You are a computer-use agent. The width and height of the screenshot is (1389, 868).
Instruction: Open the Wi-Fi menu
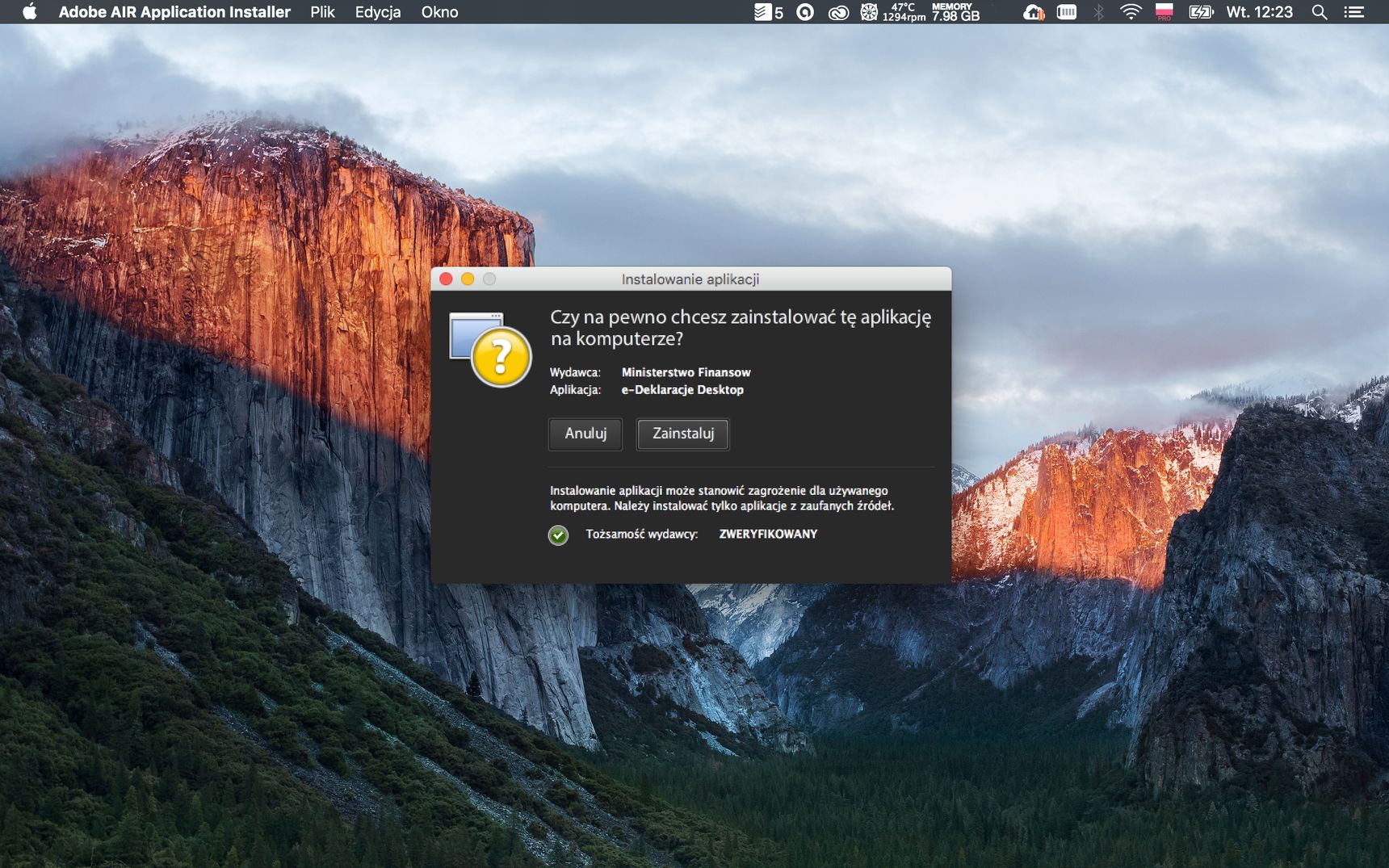point(1131,12)
